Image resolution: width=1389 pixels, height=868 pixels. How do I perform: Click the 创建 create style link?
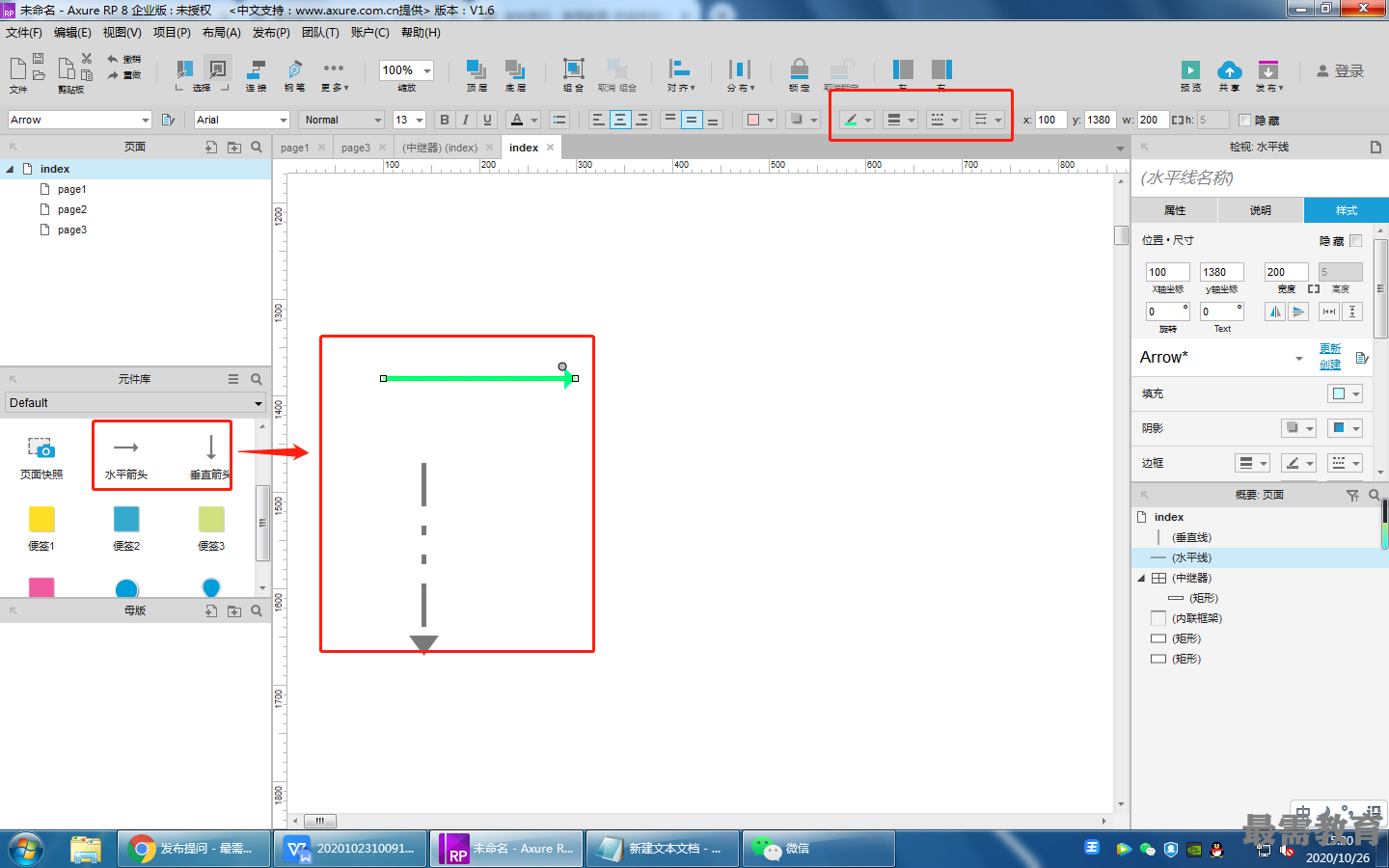(1330, 365)
